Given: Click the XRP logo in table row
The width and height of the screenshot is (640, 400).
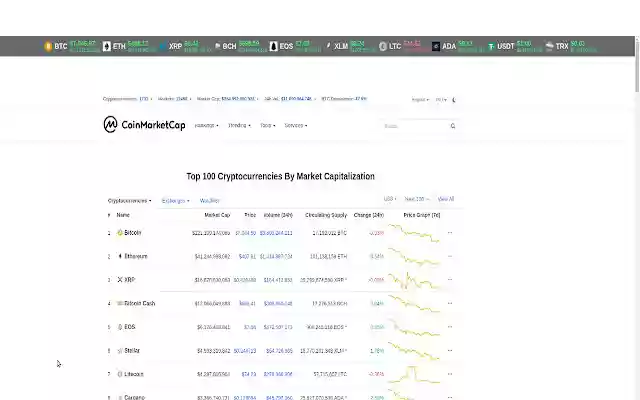Looking at the screenshot, I should (x=120, y=280).
